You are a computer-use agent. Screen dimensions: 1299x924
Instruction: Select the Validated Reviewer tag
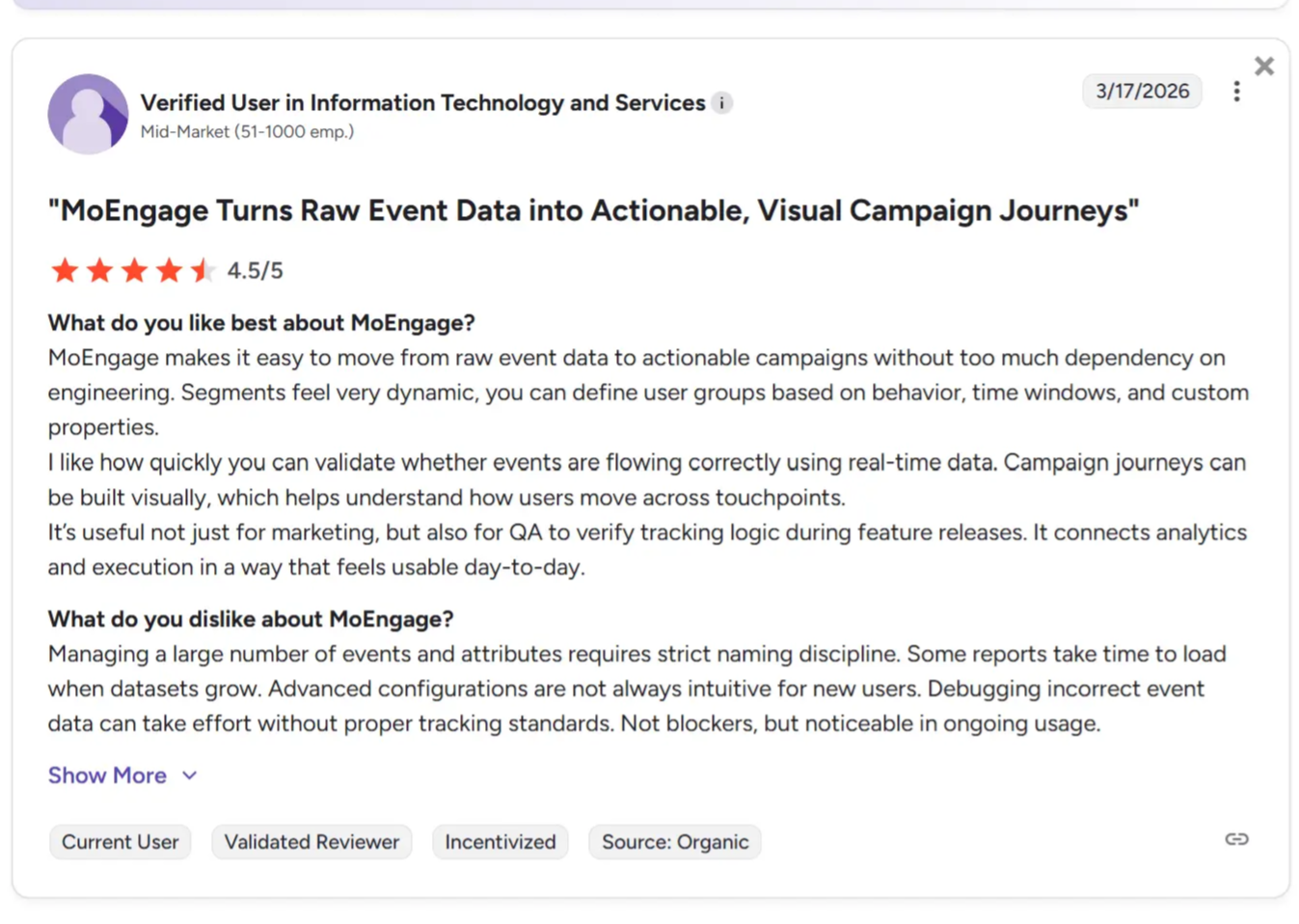(x=311, y=842)
